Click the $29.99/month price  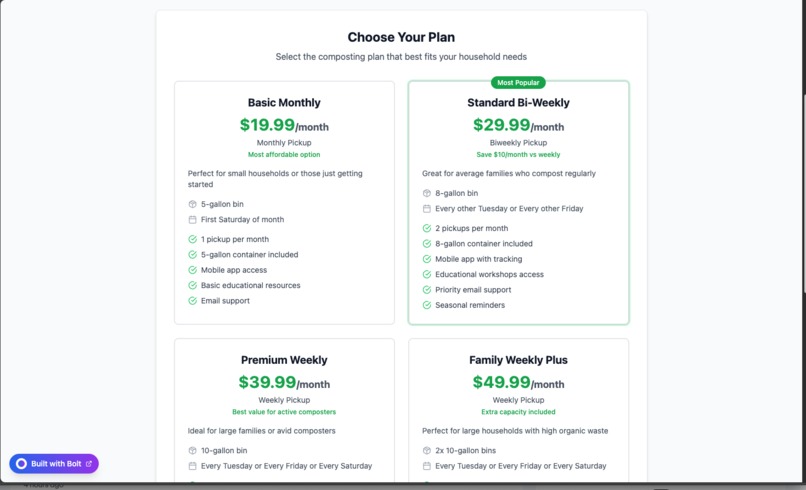(518, 125)
